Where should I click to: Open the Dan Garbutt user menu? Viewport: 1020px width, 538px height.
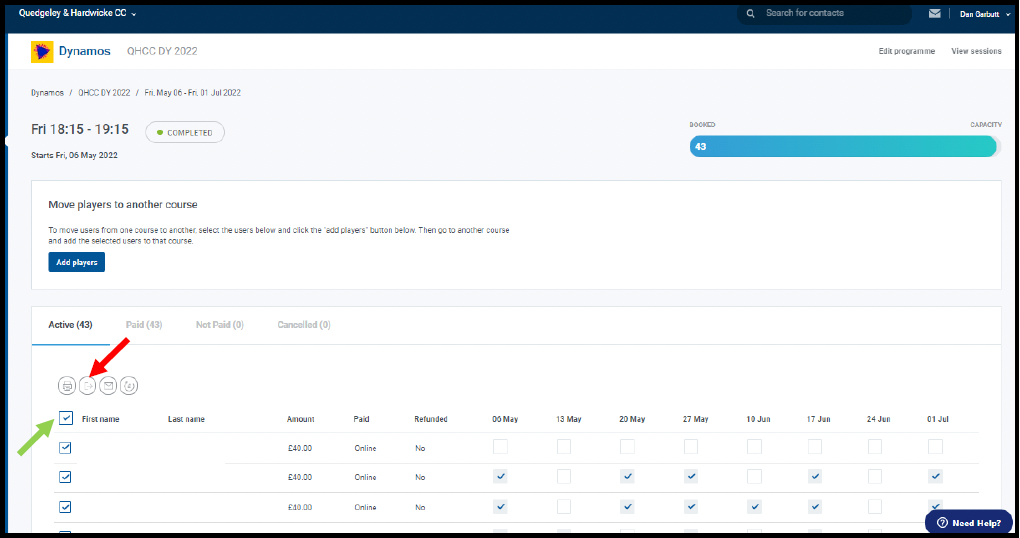pyautogui.click(x=984, y=14)
